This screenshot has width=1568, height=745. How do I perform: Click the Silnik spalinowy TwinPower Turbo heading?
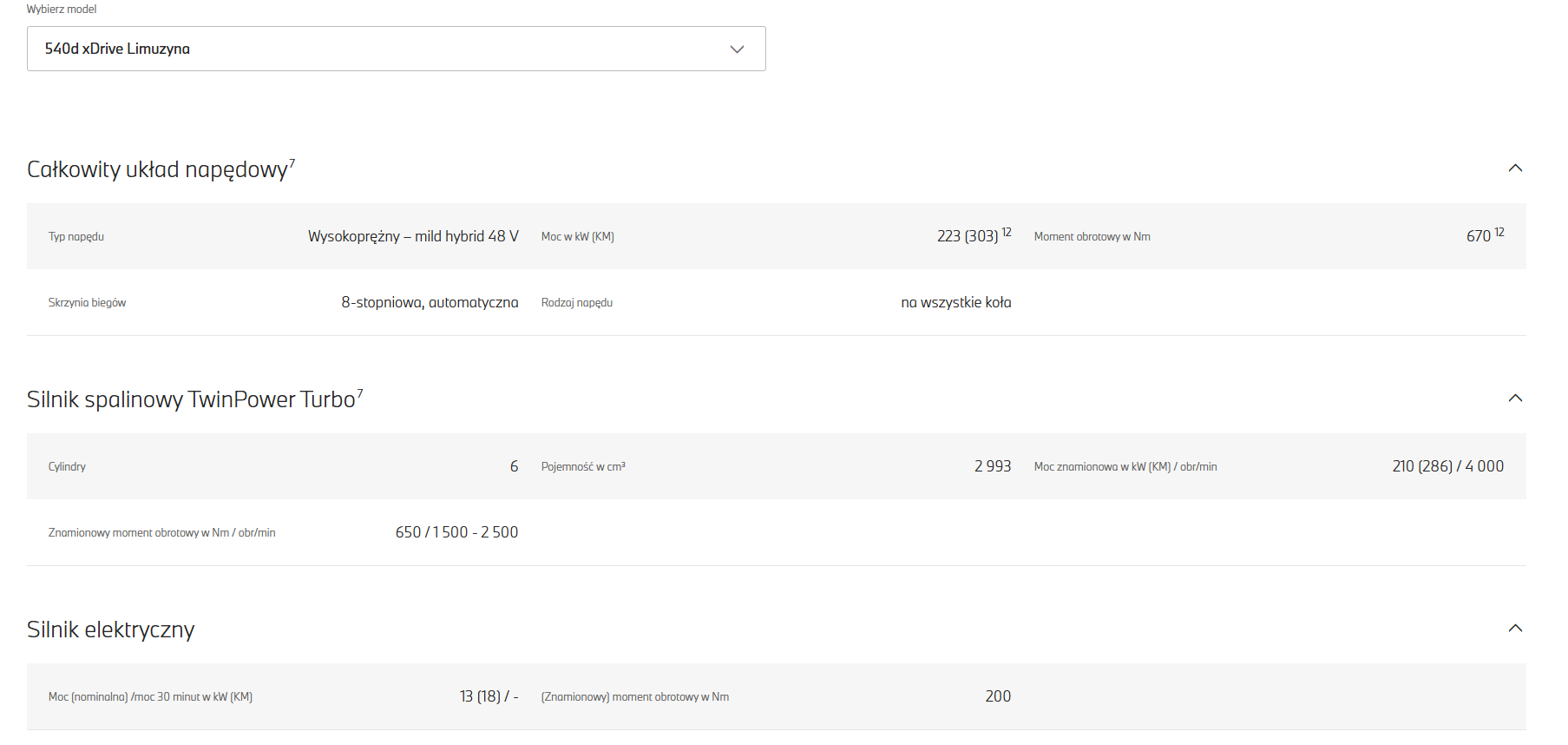[191, 399]
